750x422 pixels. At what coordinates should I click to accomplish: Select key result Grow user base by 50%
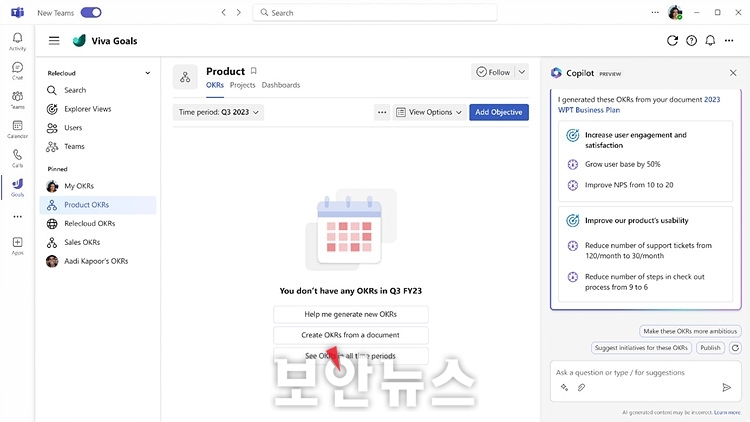(x=622, y=164)
